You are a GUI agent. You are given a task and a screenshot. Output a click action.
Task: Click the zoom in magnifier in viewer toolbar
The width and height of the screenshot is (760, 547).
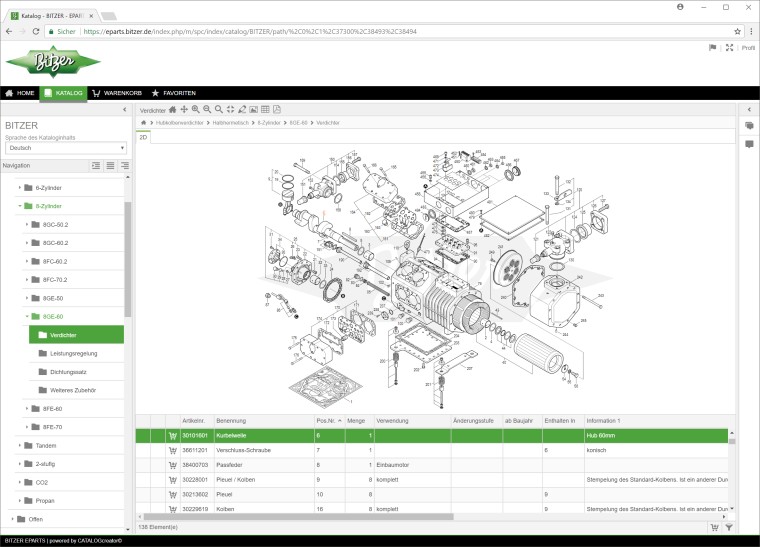195,109
